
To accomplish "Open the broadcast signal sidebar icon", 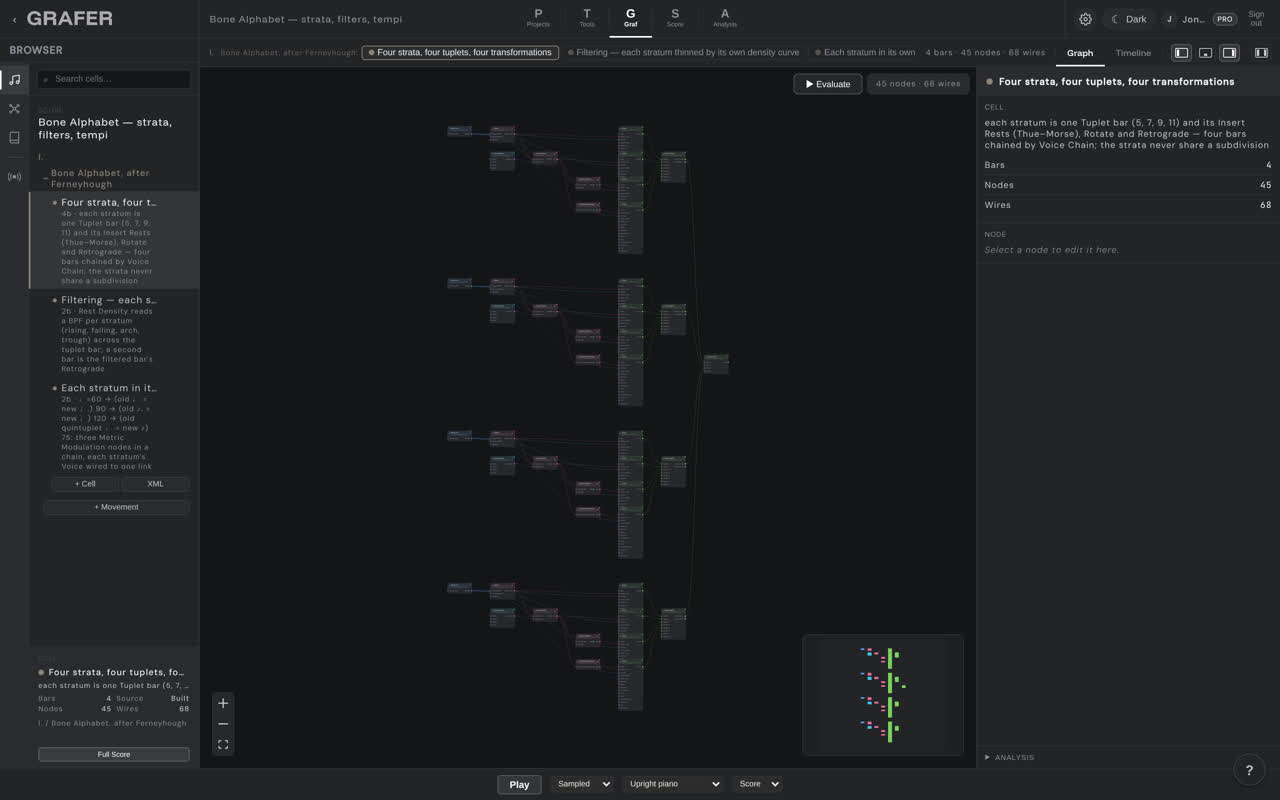I will click(x=14, y=177).
